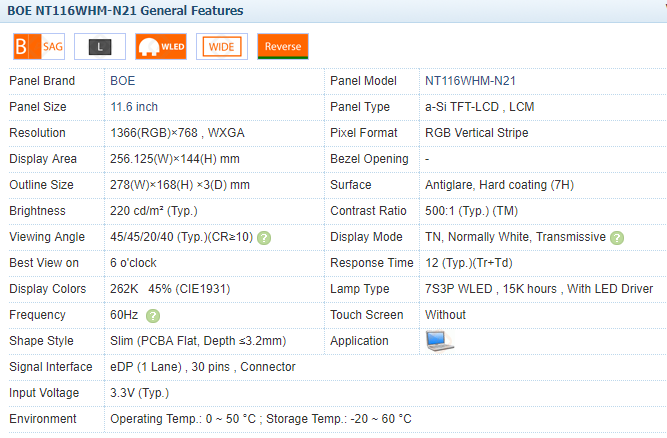
Task: Click the help icon next to 60Hz
Action: (x=153, y=316)
